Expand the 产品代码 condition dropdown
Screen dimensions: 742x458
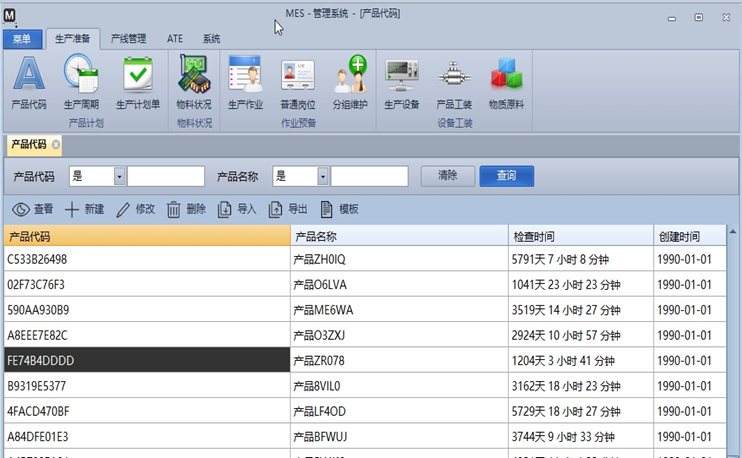[120, 176]
